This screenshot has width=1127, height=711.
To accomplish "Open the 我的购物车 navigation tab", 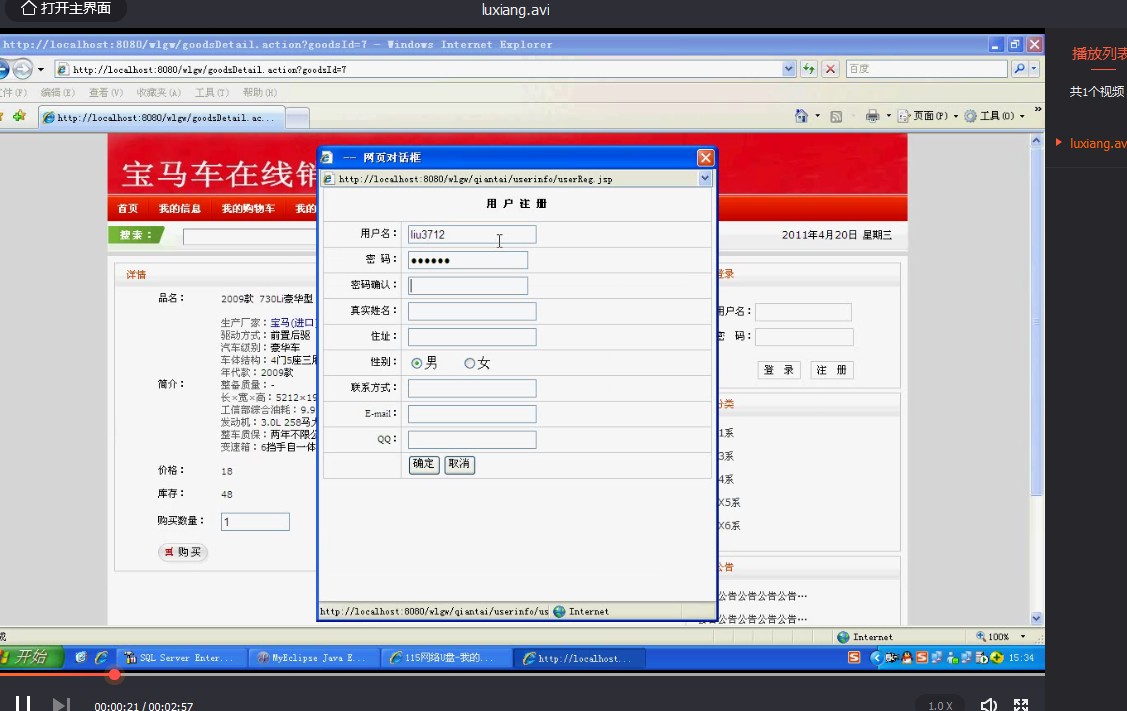I will 248,208.
